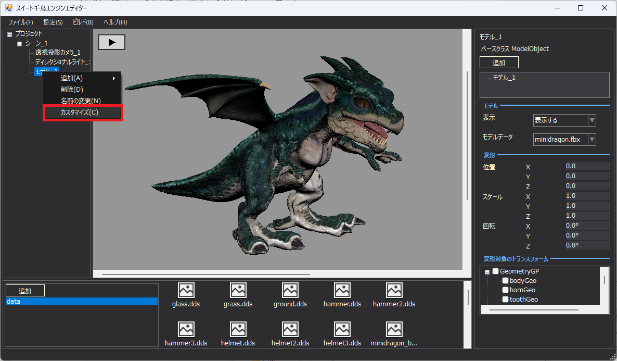Maximize the editor window
The width and height of the screenshot is (617, 361).
(x=580, y=8)
